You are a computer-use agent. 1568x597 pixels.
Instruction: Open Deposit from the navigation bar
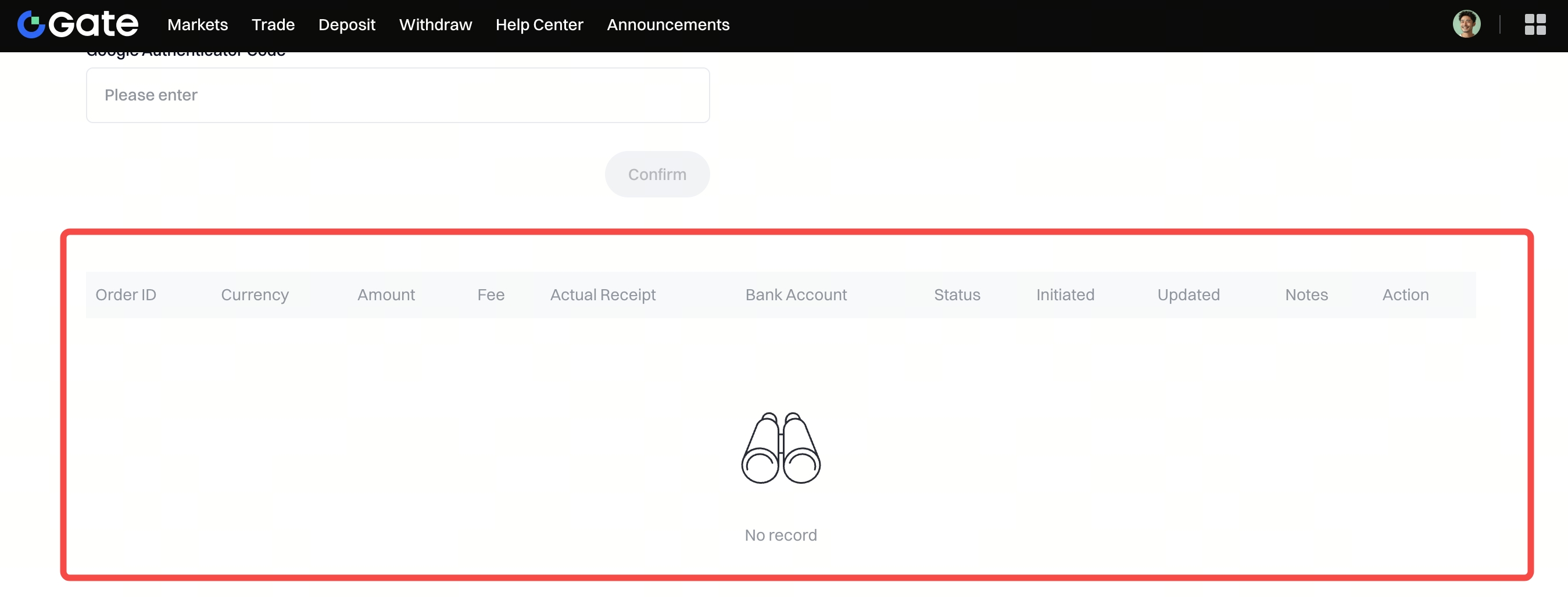[x=346, y=25]
